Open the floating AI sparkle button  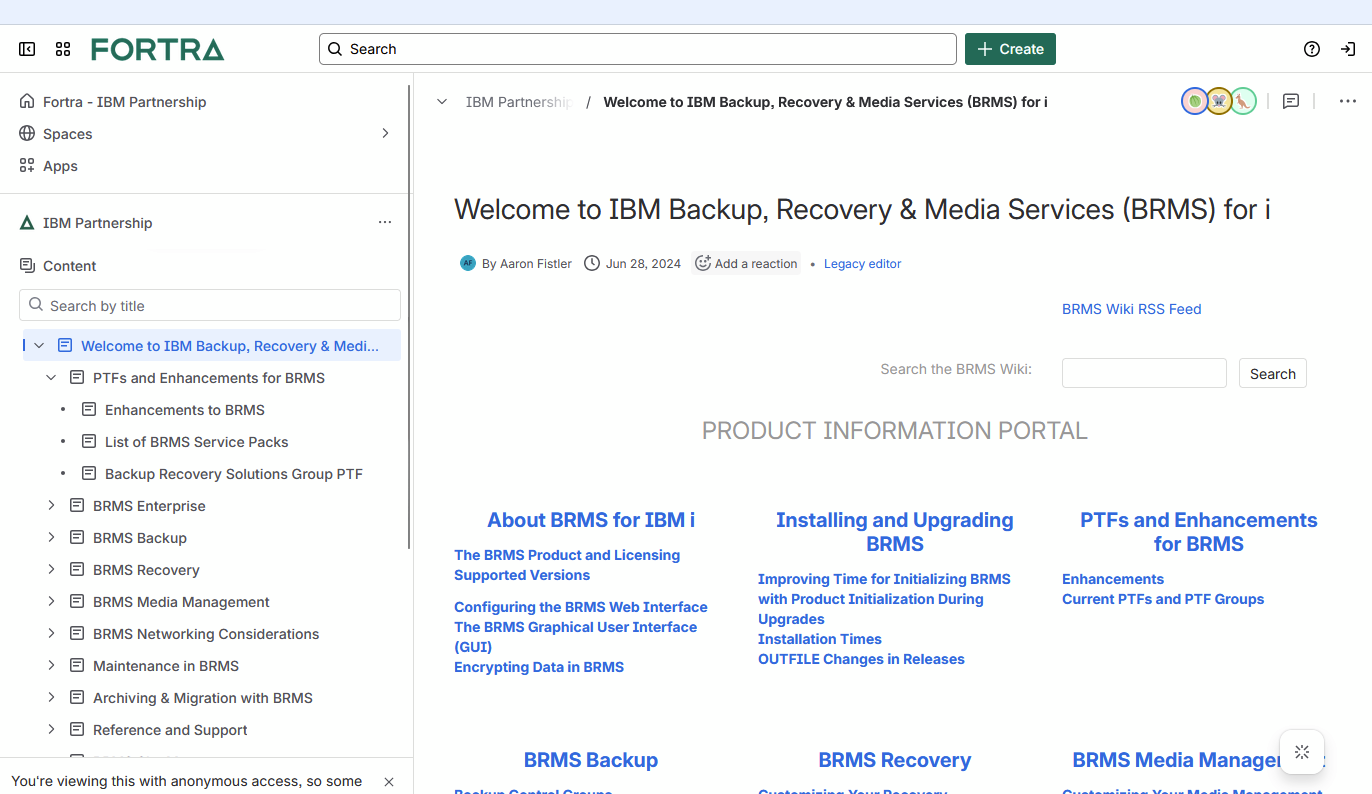point(1301,752)
